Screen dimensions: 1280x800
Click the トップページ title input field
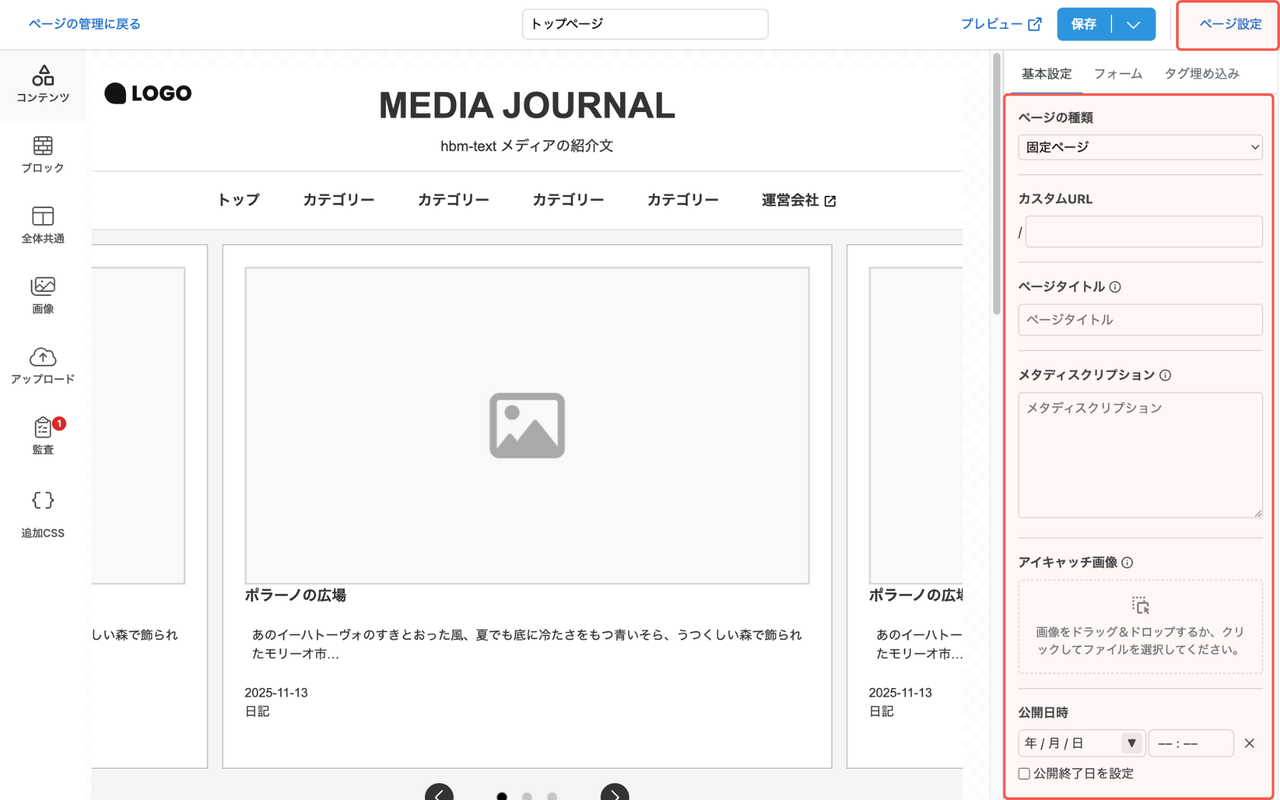[x=644, y=24]
